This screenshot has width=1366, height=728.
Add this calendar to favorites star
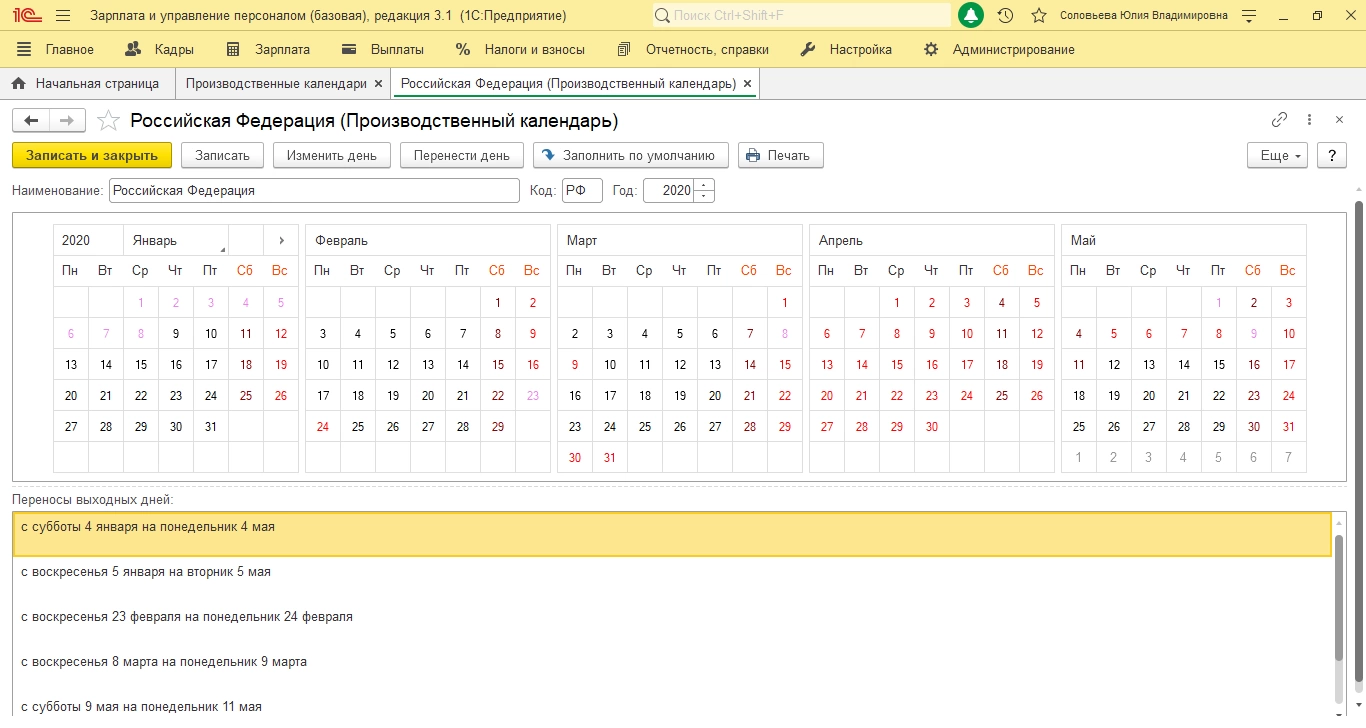click(x=108, y=121)
